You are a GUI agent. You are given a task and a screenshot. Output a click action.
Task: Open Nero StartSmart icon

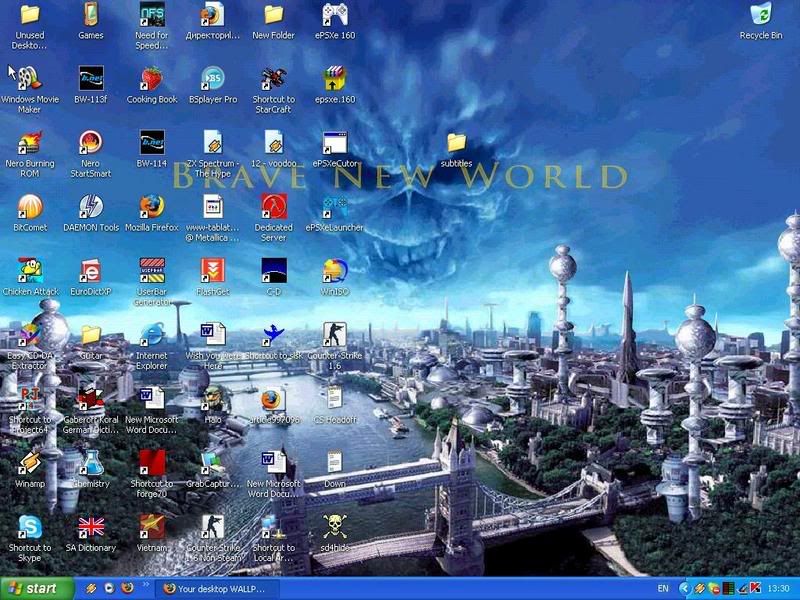pos(91,143)
